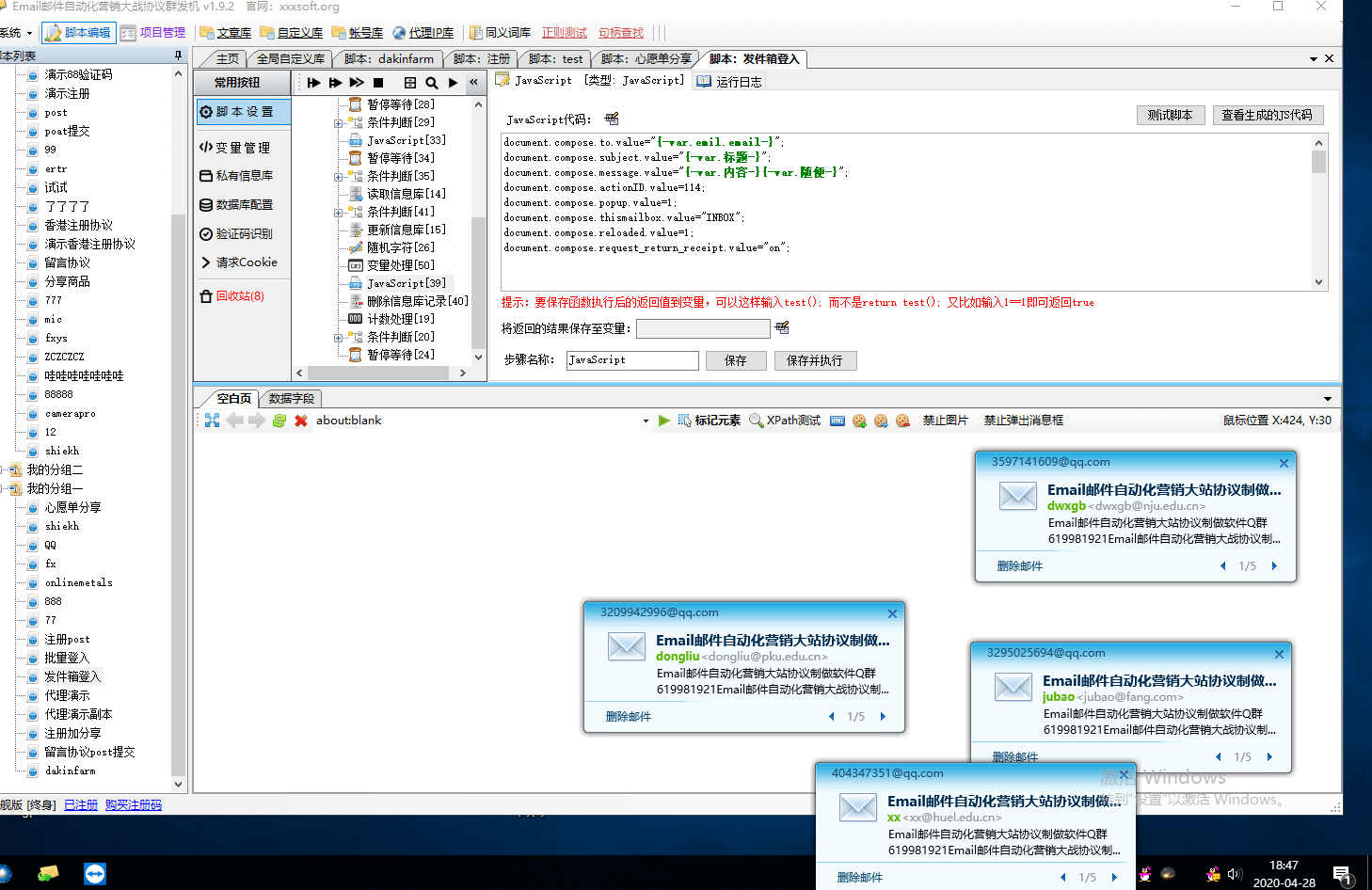
Task: Click the green refresh icon in browser bar
Action: [x=279, y=421]
